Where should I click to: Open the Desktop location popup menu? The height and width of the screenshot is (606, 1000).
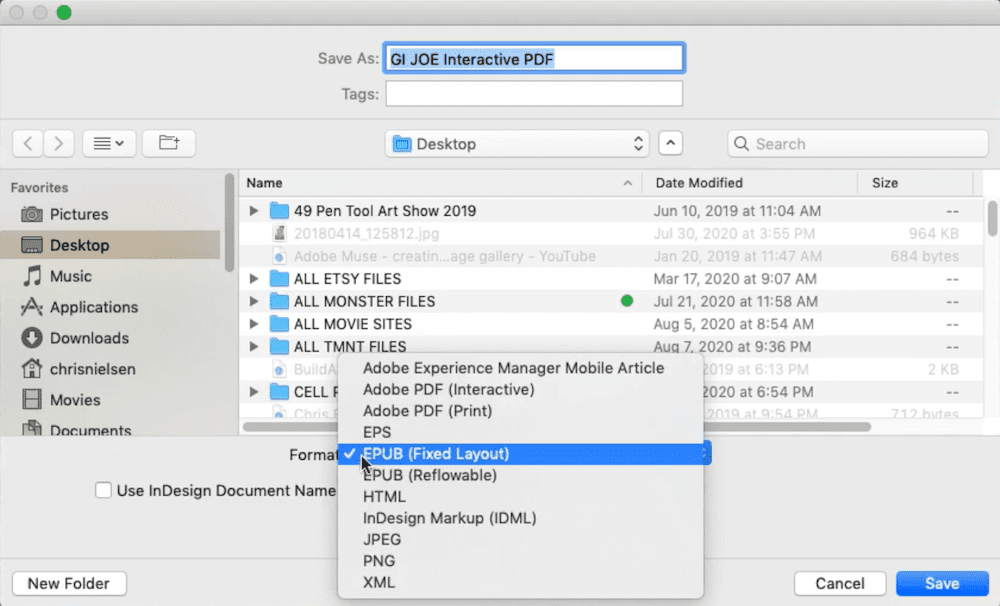(517, 144)
